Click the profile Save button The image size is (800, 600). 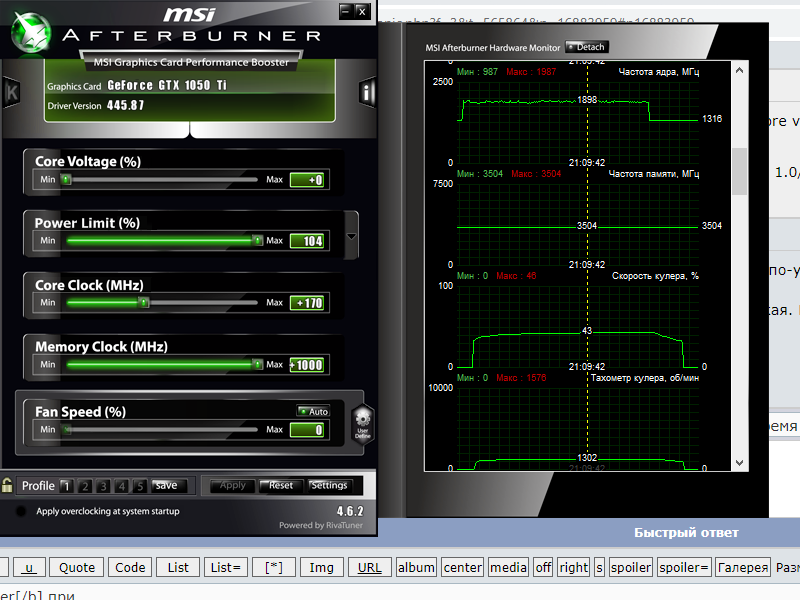[x=169, y=486]
